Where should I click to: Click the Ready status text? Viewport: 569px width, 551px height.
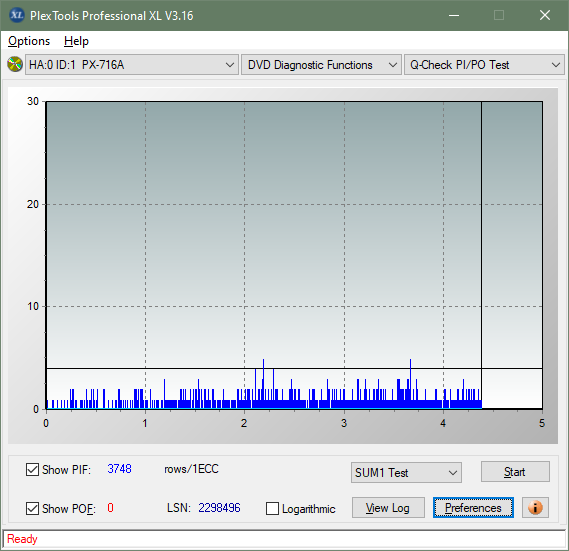tap(22, 539)
